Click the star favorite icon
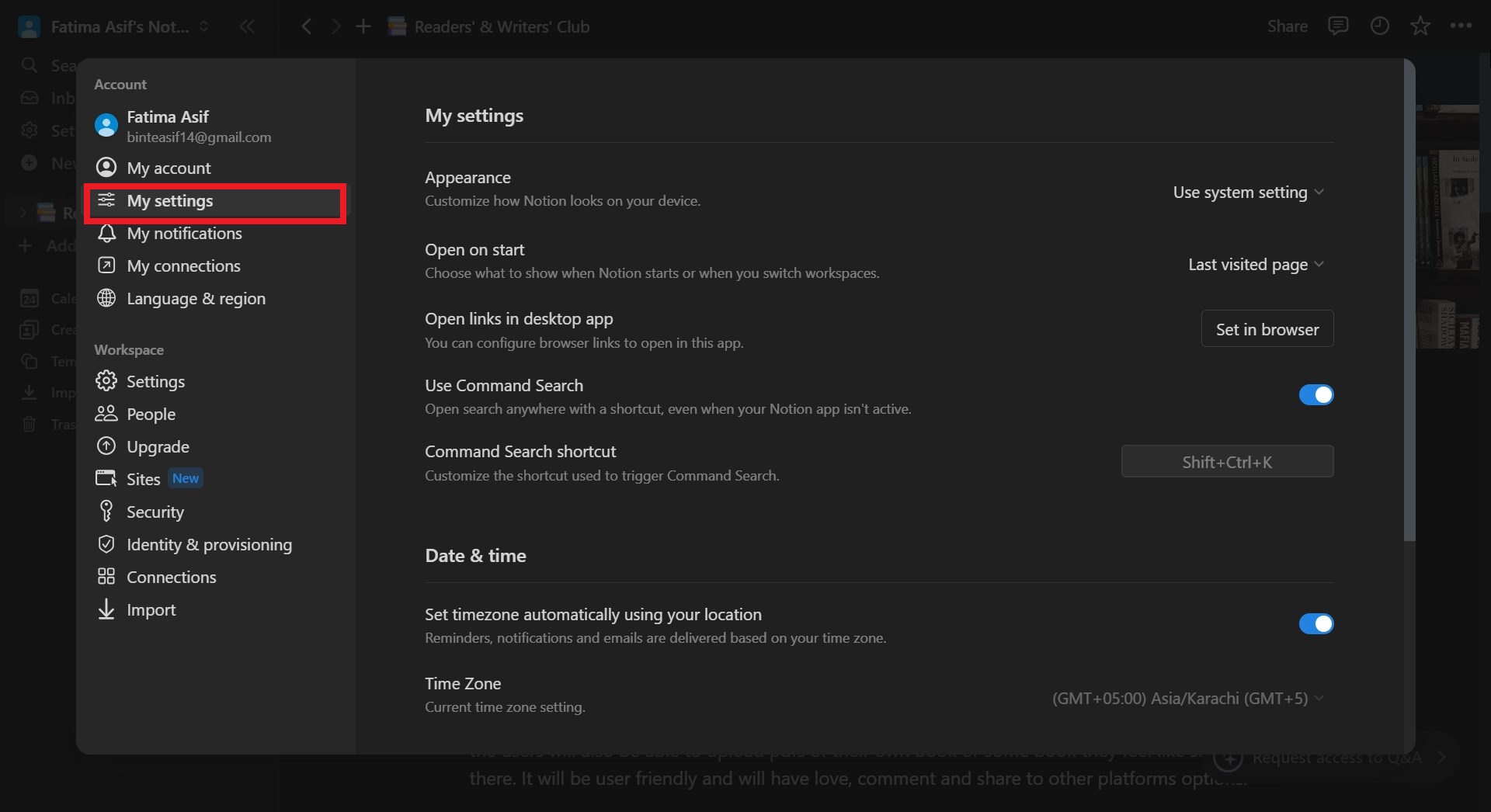1491x812 pixels. (x=1420, y=26)
